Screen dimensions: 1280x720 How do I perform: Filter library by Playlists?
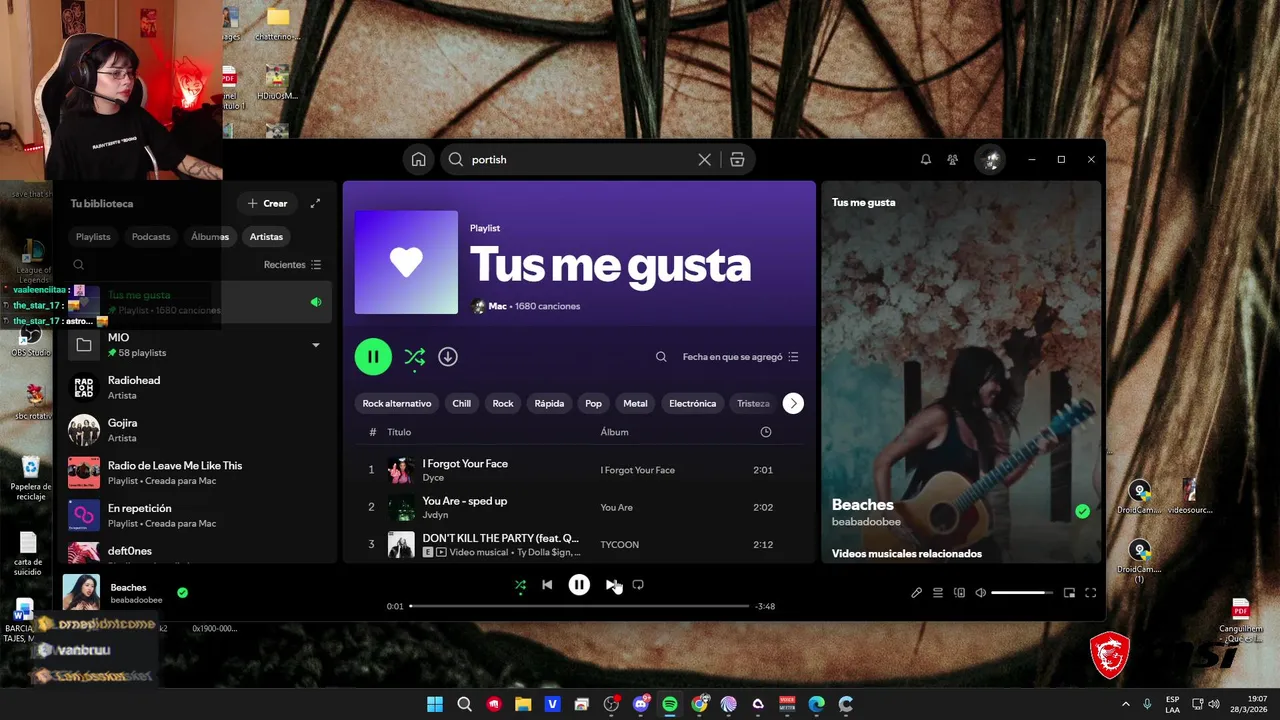coord(93,237)
